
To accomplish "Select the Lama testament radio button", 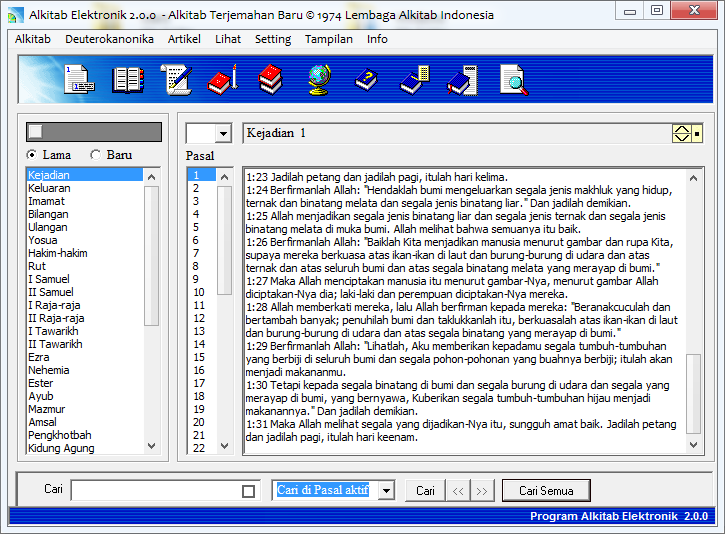I will [x=31, y=154].
